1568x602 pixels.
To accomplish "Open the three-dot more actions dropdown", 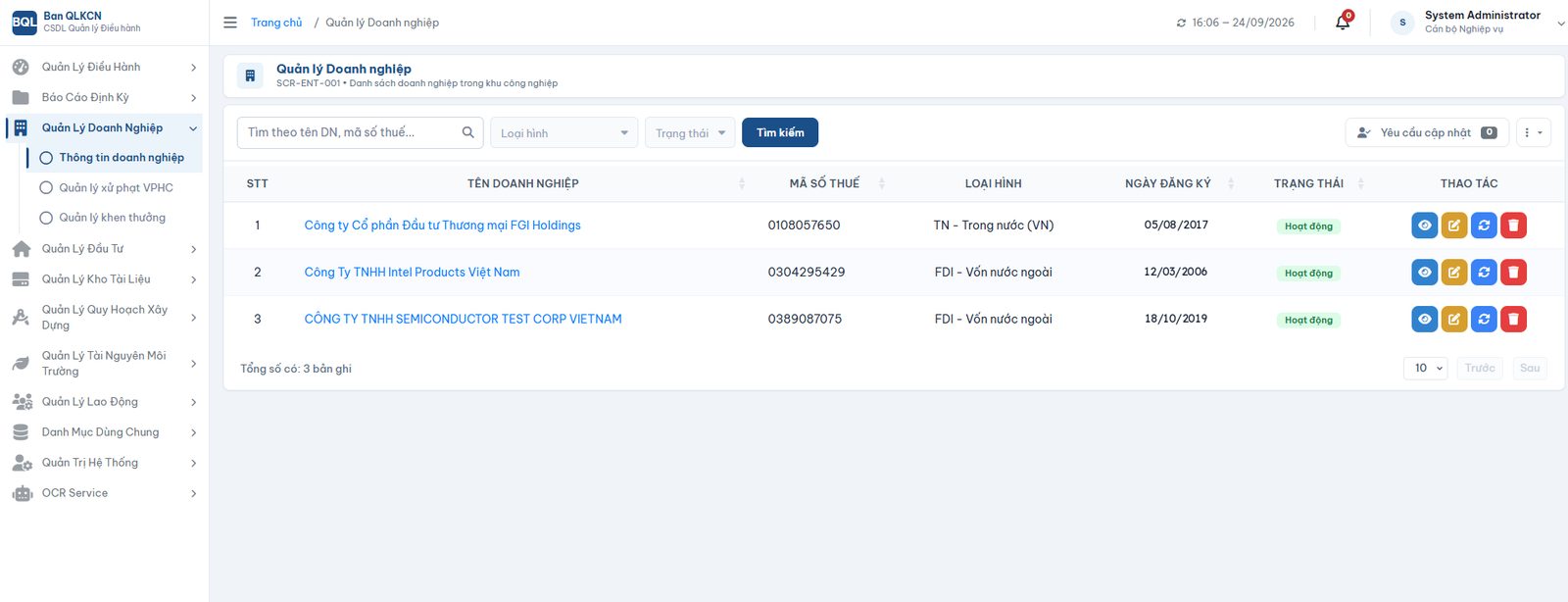I will [1533, 132].
